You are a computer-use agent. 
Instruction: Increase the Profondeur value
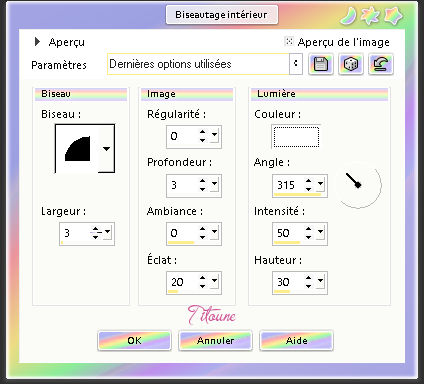coord(203,181)
